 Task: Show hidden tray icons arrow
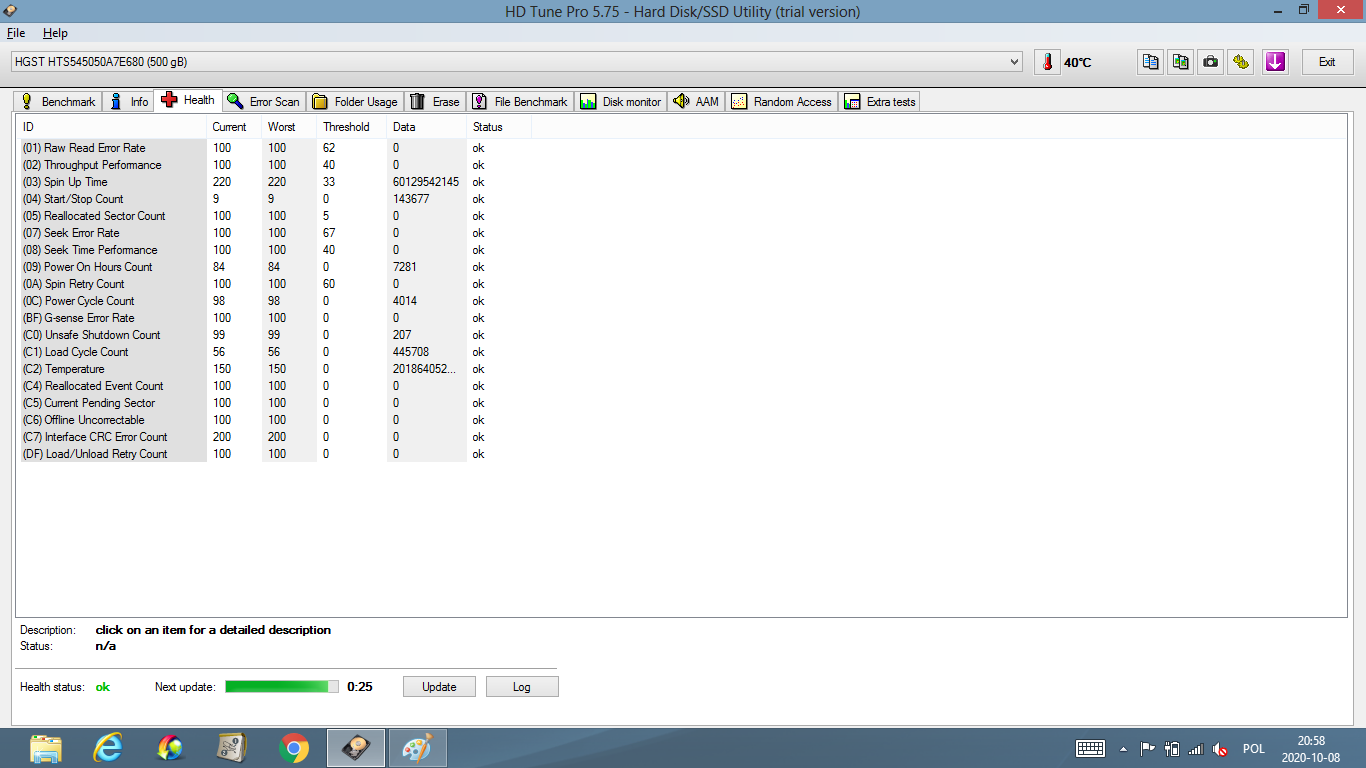1123,749
